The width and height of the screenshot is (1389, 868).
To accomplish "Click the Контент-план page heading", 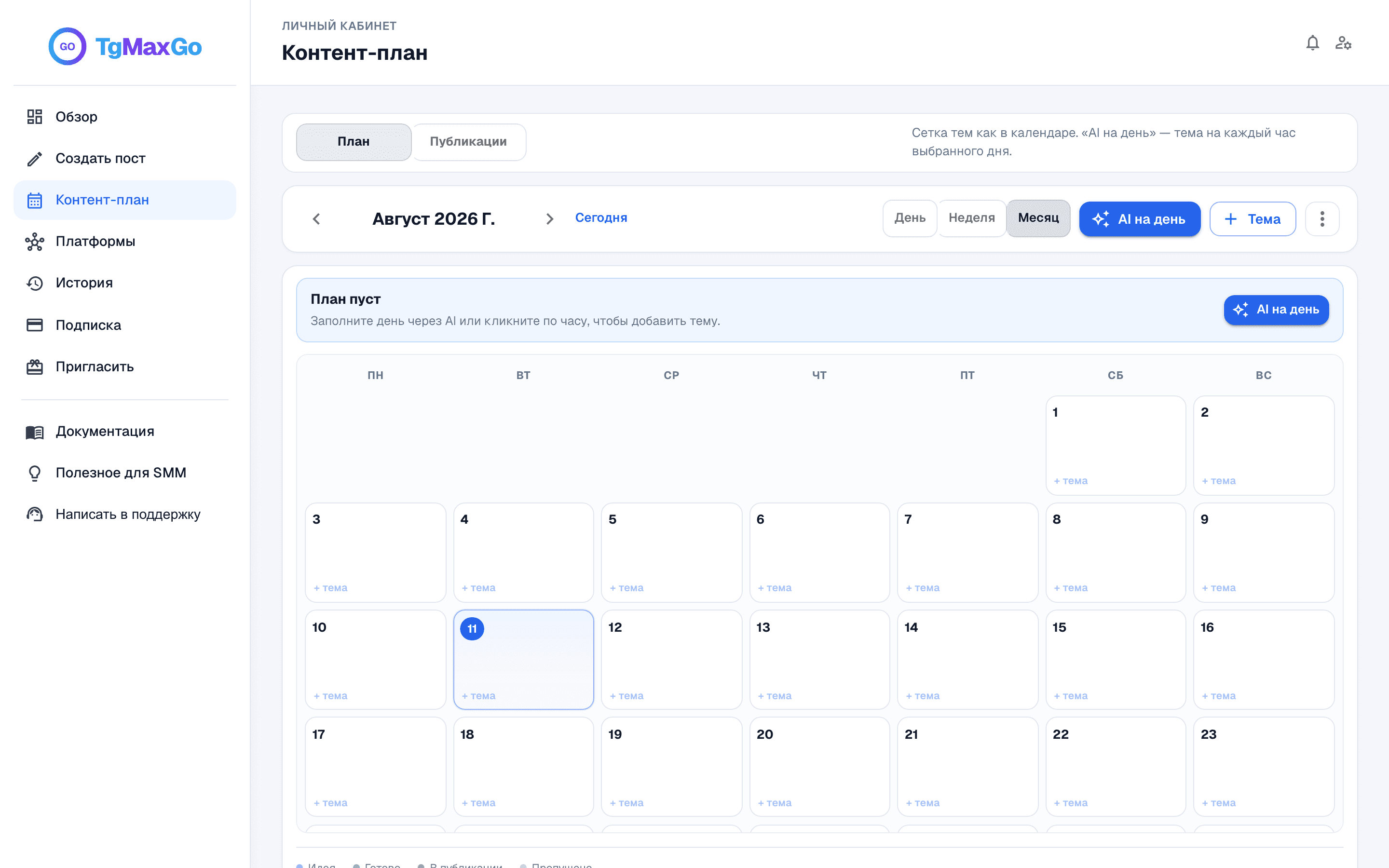I will (x=354, y=53).
